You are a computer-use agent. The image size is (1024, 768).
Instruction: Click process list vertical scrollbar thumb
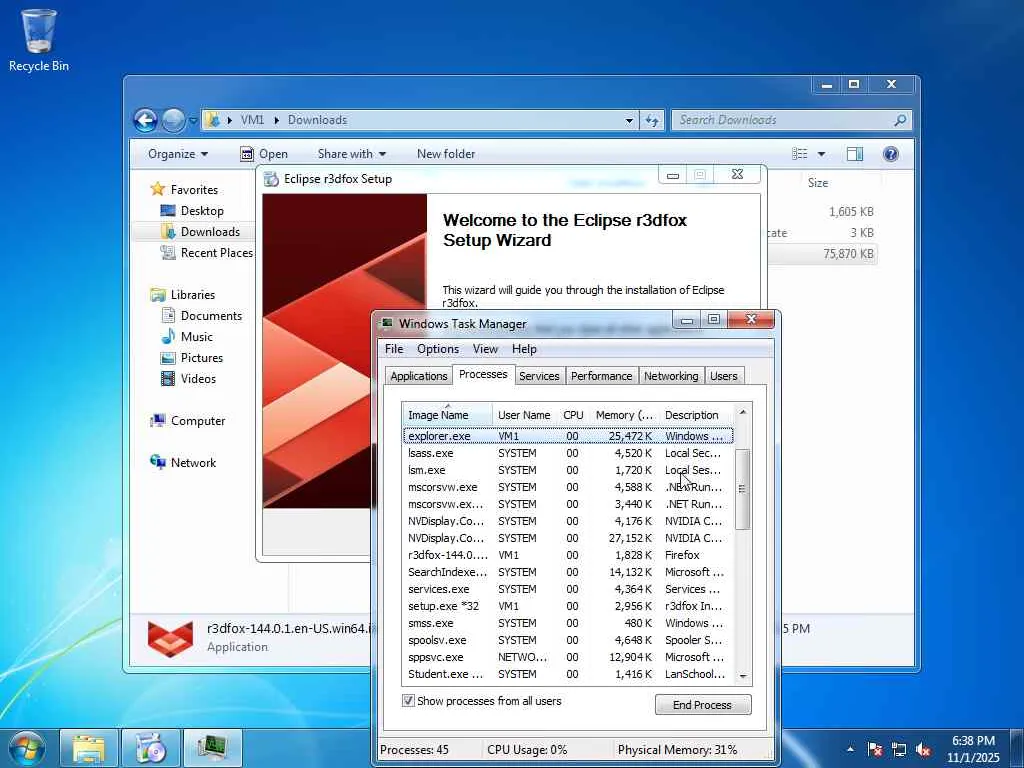coord(743,488)
